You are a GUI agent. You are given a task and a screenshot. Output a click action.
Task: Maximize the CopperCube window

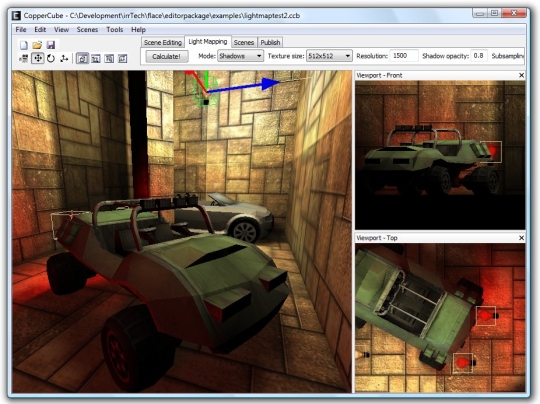pyautogui.click(x=495, y=13)
